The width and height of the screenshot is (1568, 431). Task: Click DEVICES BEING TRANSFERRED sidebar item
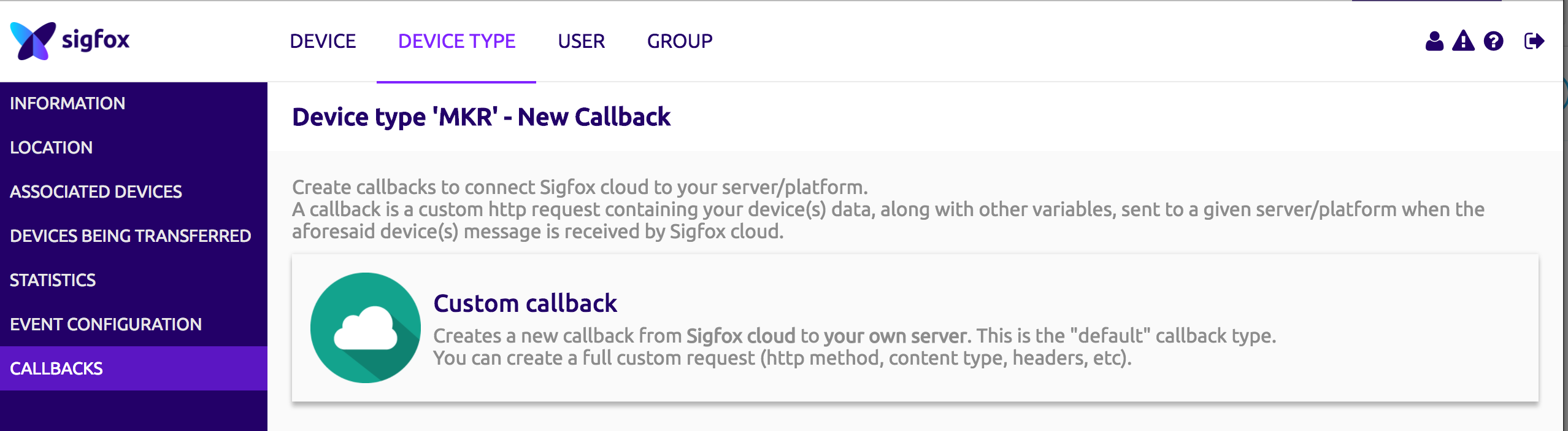coord(130,236)
